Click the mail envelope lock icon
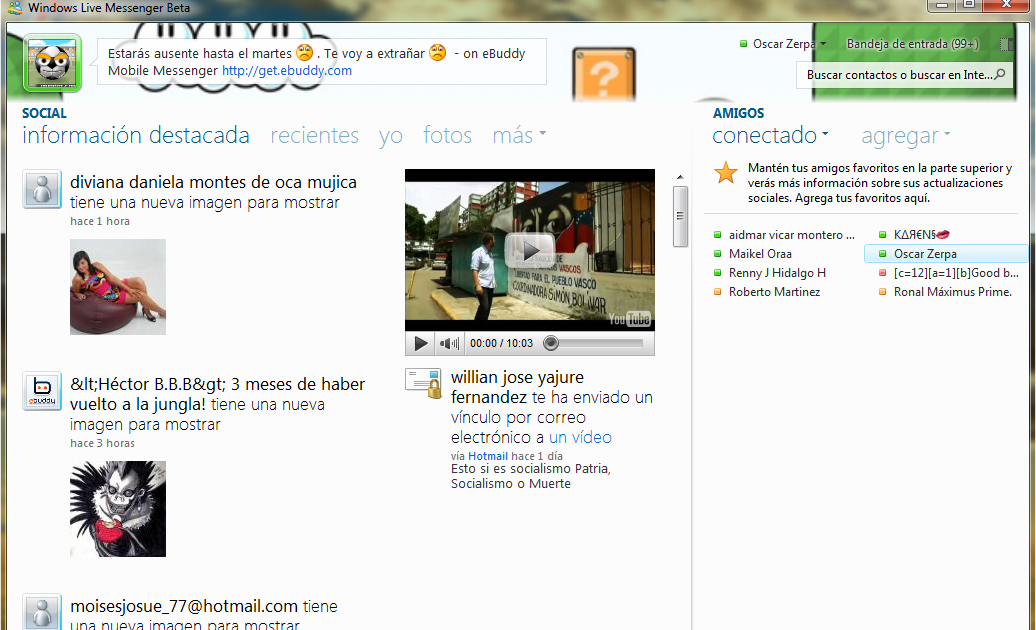This screenshot has width=1036, height=630. pos(424,384)
